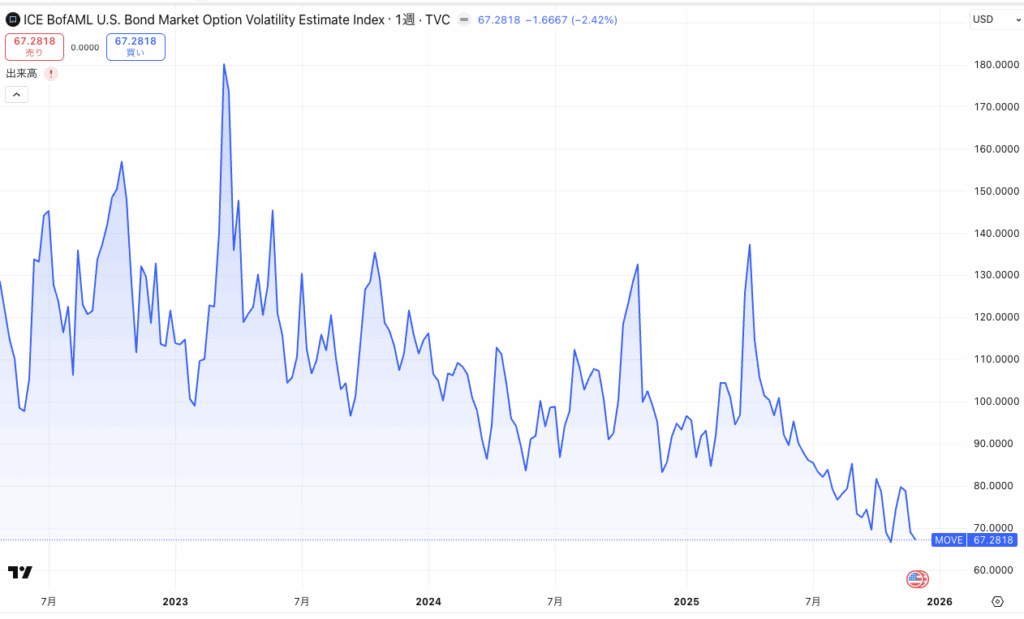
Task: Click the red warning icon next to 出来高
Action: (x=51, y=73)
